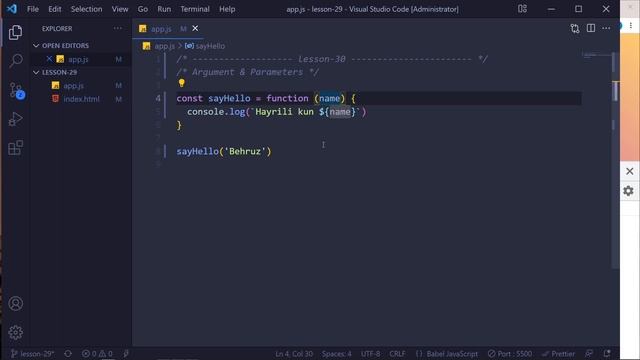Open the Selection menu
This screenshot has width=640, height=360.
pos(87,9)
